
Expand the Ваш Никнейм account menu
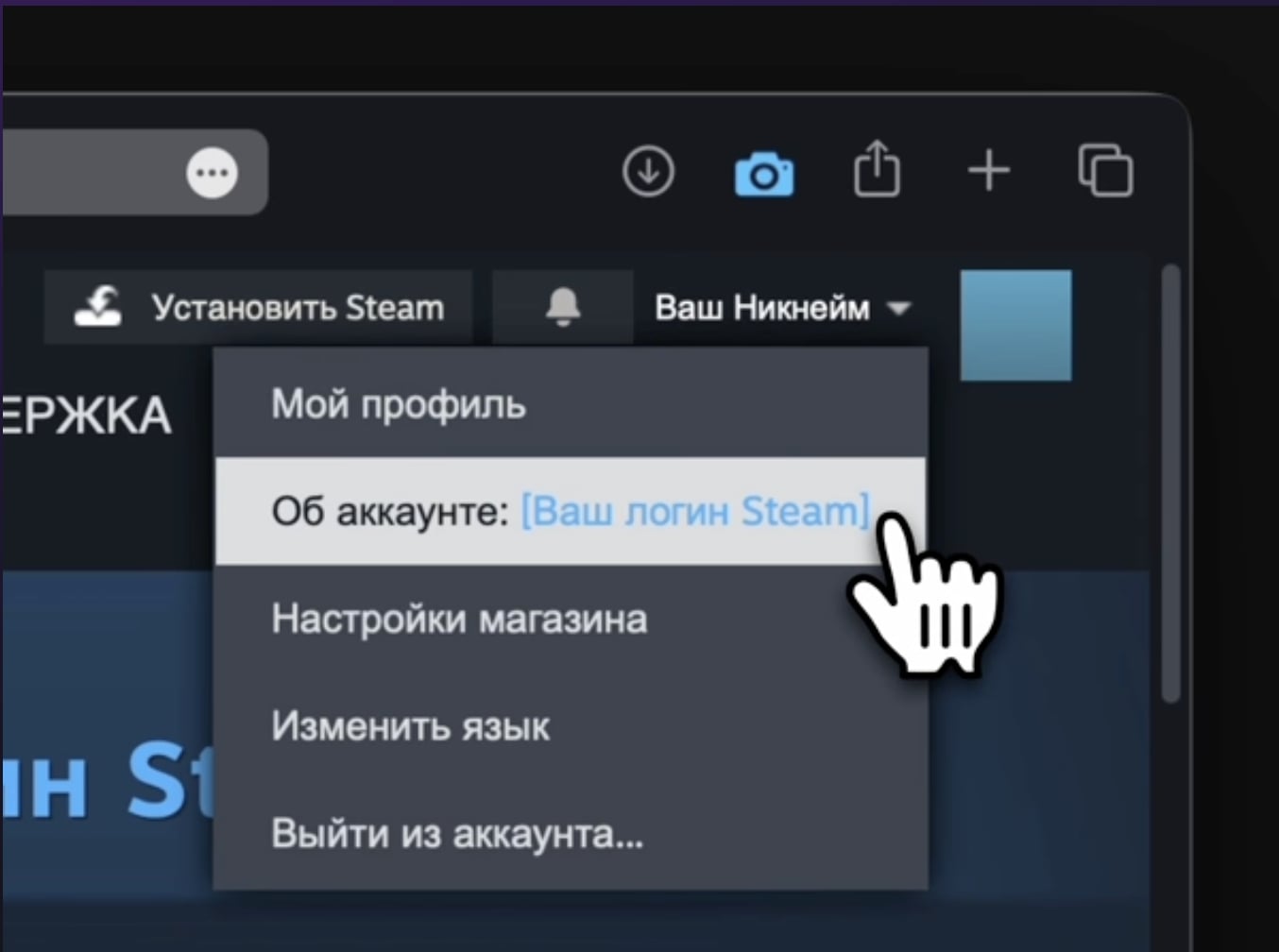[x=762, y=308]
